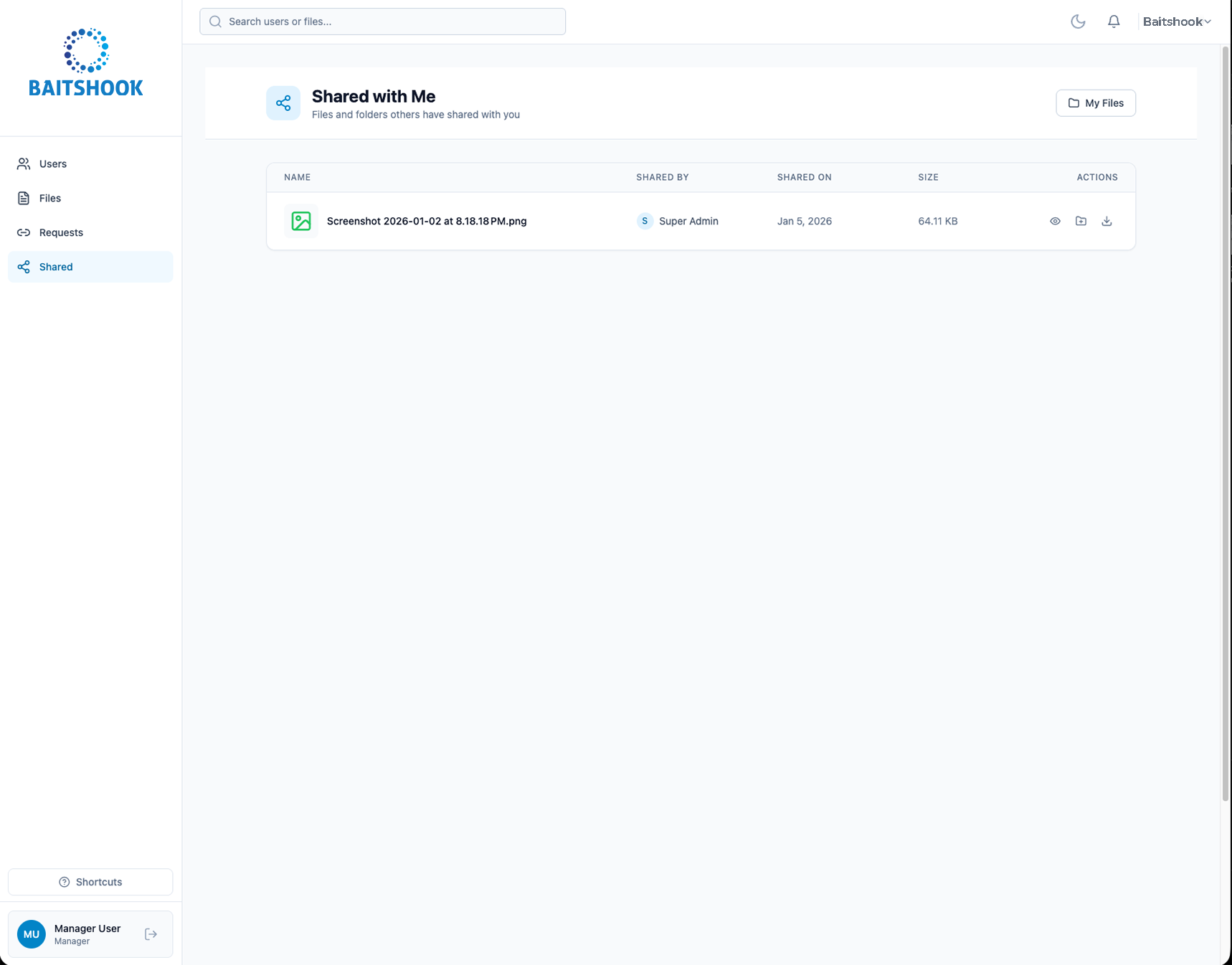
Task: Click the MU avatar circle
Action: (32, 933)
